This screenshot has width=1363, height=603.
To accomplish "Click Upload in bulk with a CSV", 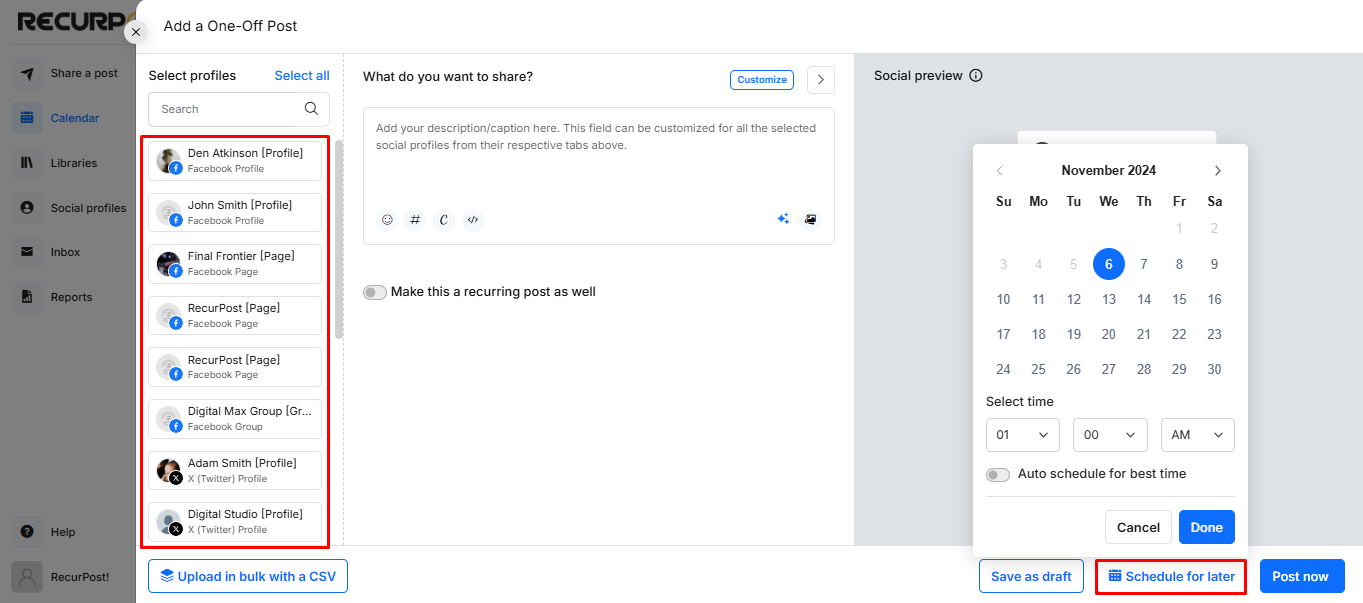I will 248,576.
